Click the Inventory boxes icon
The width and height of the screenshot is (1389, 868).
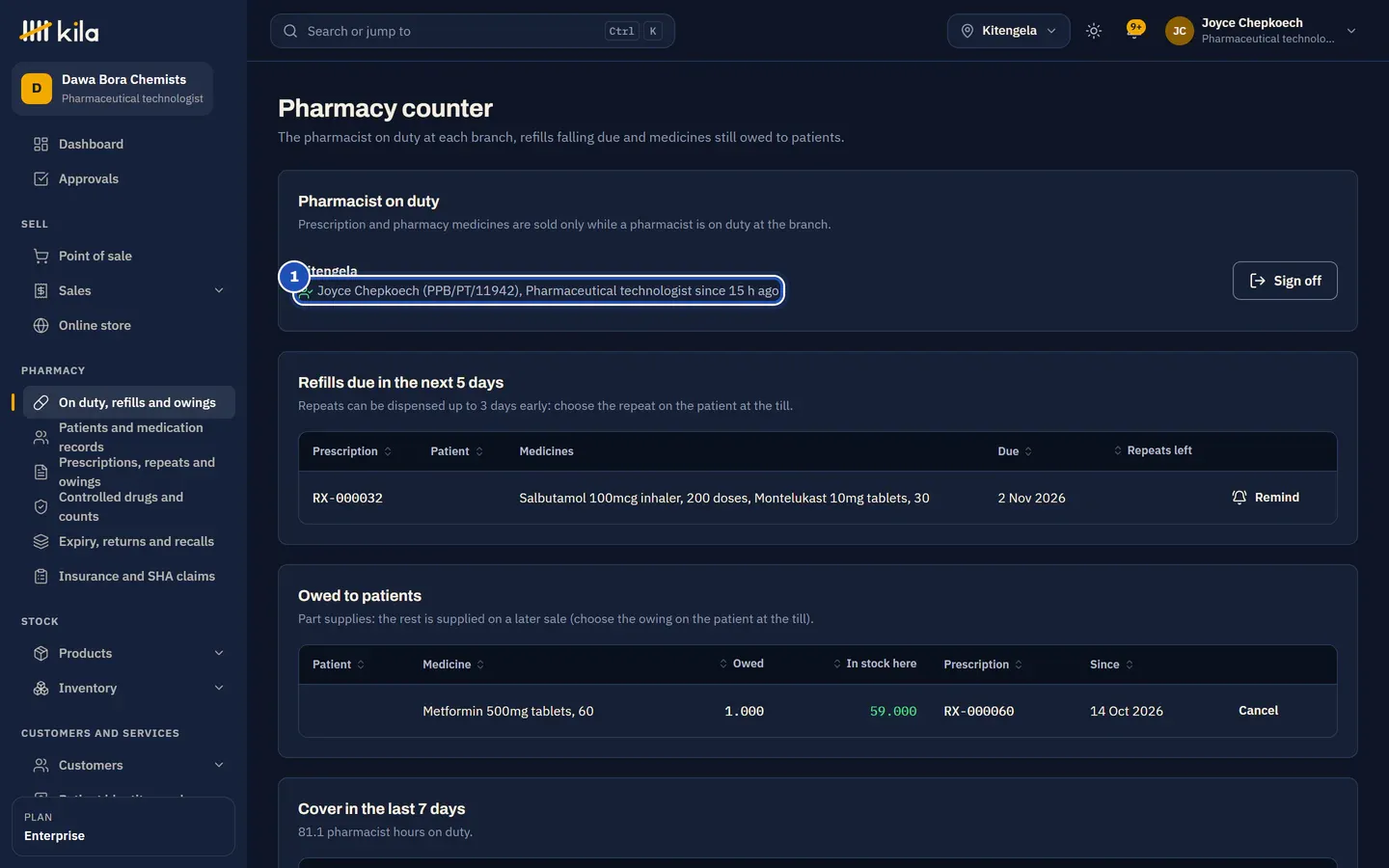(x=41, y=689)
